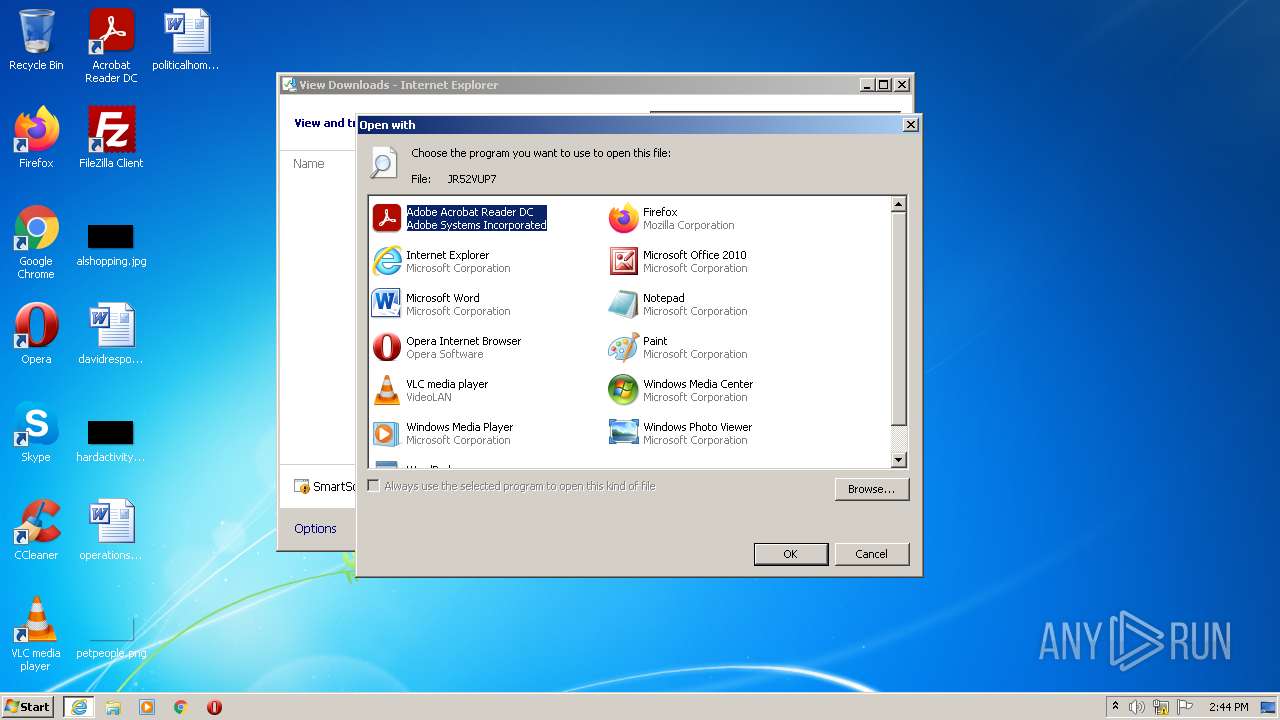This screenshot has height=720, width=1280.
Task: Select Internet Explorer icon in program list
Action: pyautogui.click(x=387, y=261)
